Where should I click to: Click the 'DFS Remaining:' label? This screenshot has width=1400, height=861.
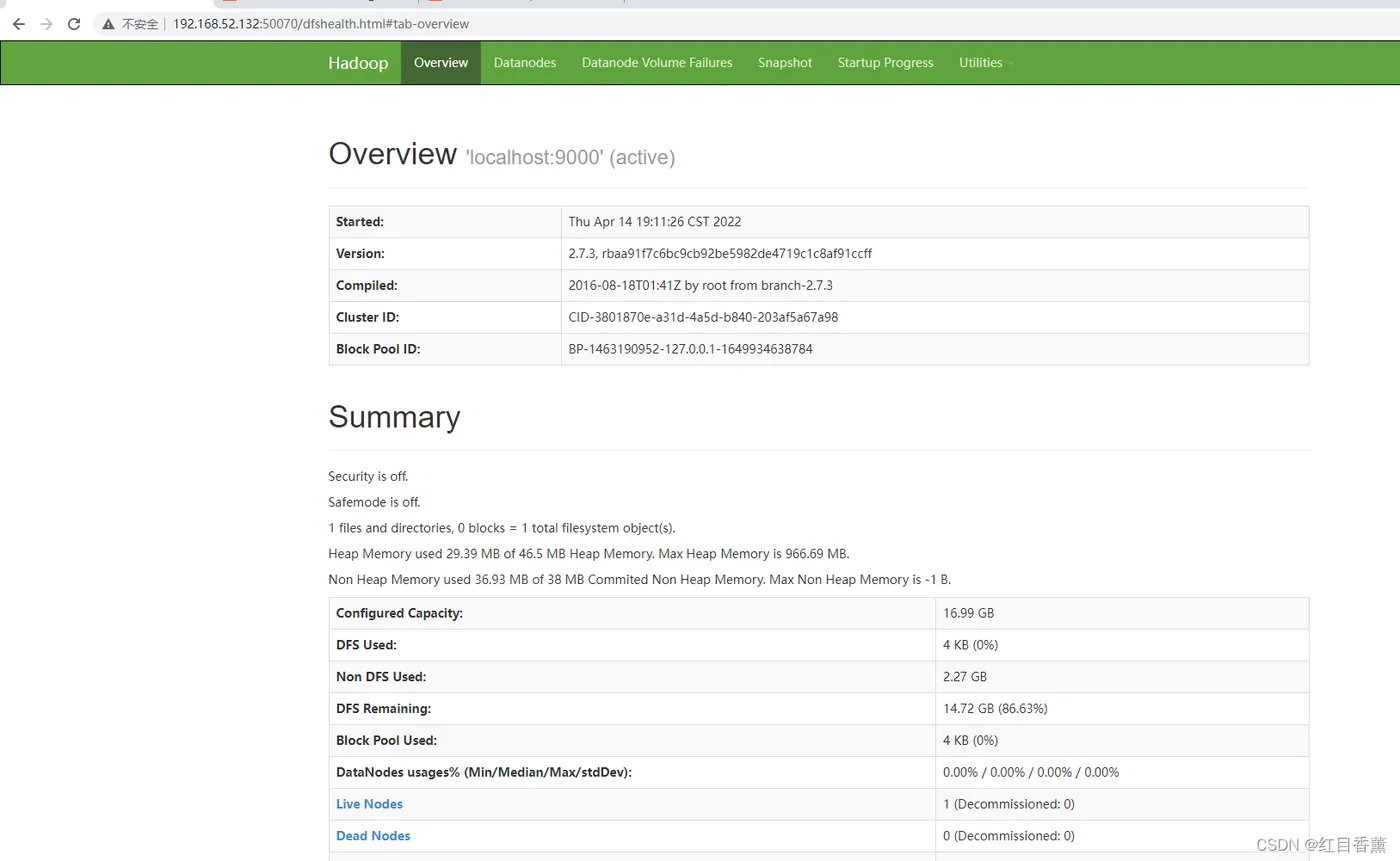pyautogui.click(x=383, y=709)
